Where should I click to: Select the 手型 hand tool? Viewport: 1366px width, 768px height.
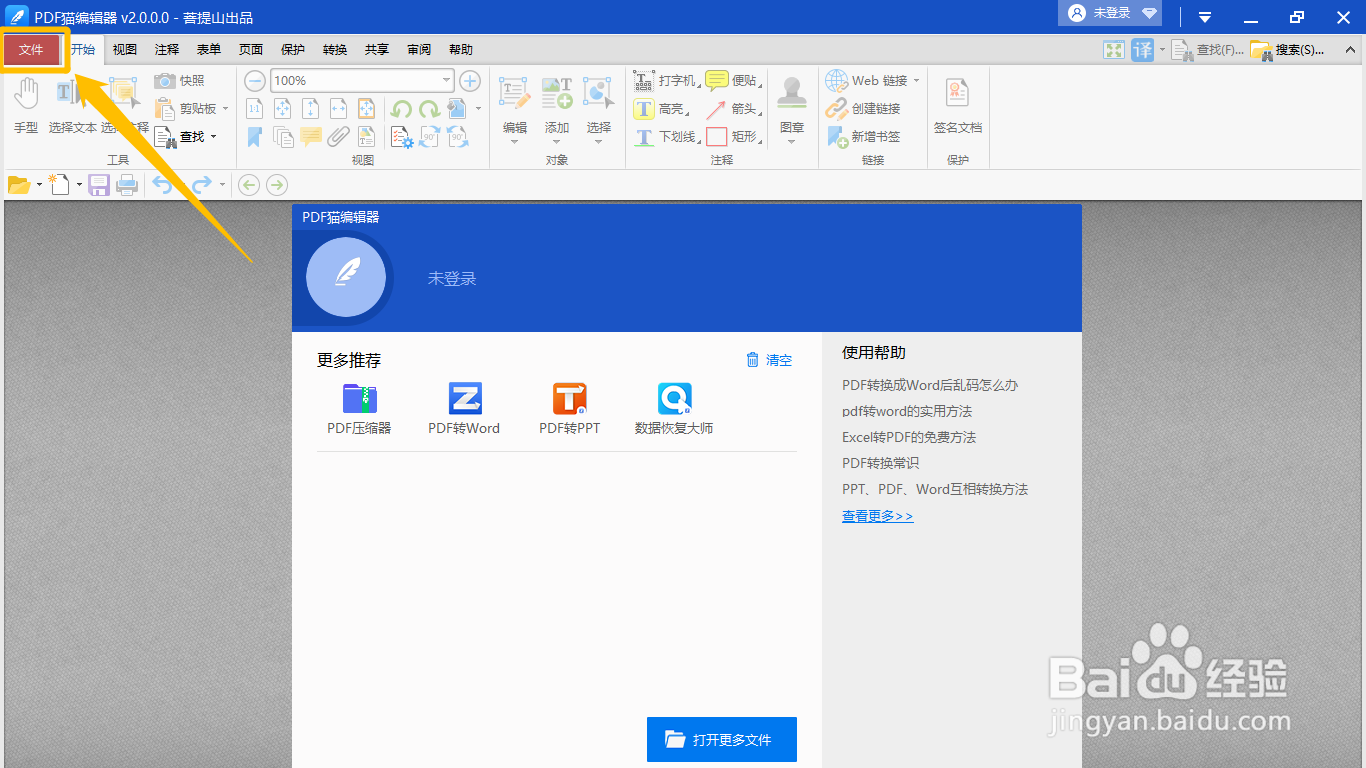point(26,105)
